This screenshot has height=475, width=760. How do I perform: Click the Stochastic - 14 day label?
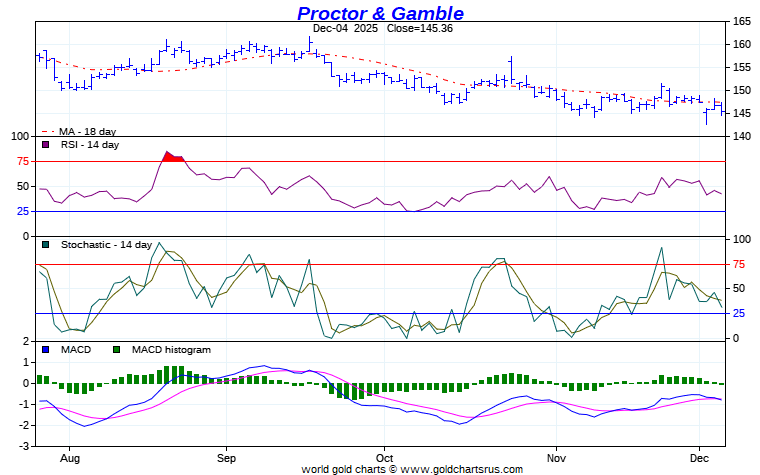(x=107, y=245)
